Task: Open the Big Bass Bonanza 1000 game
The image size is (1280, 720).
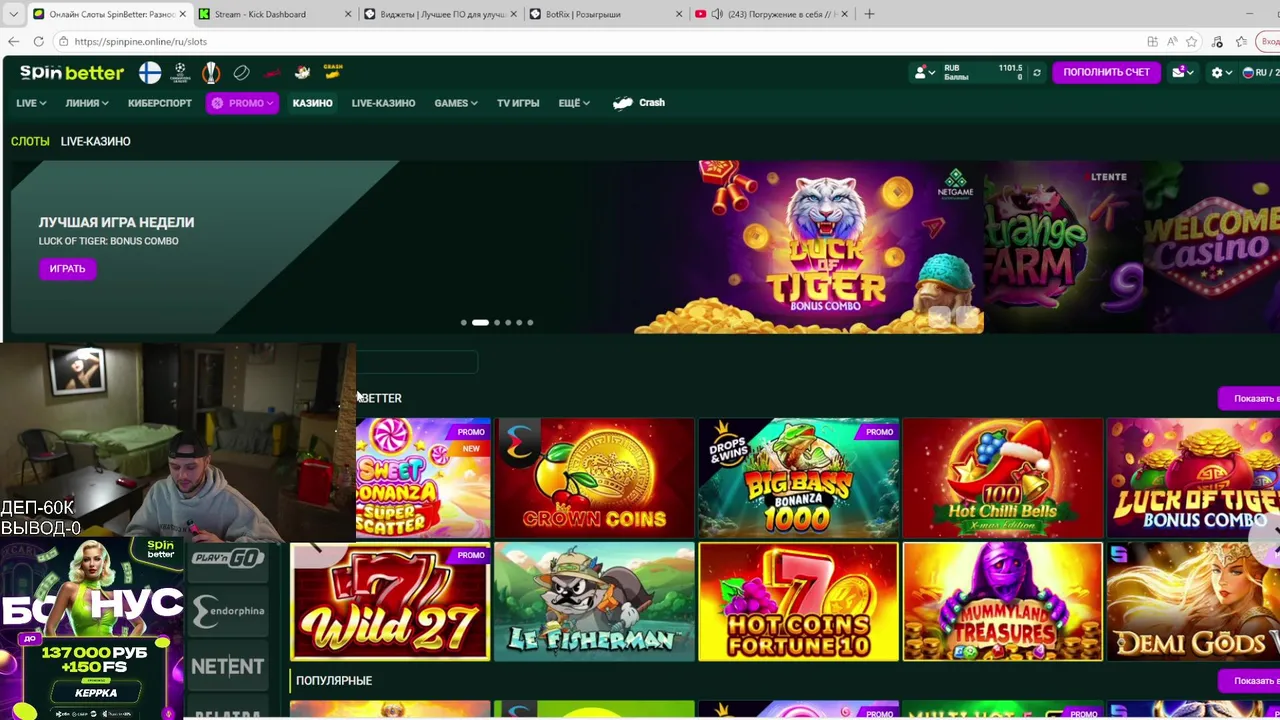Action: (798, 478)
